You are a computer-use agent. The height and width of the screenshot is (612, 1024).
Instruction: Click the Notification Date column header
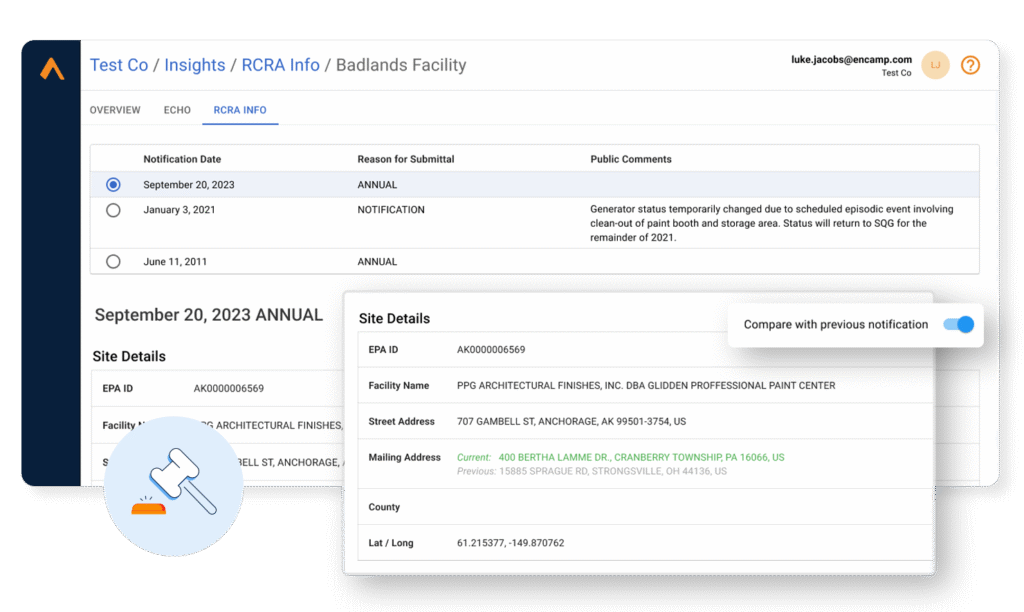coord(182,159)
